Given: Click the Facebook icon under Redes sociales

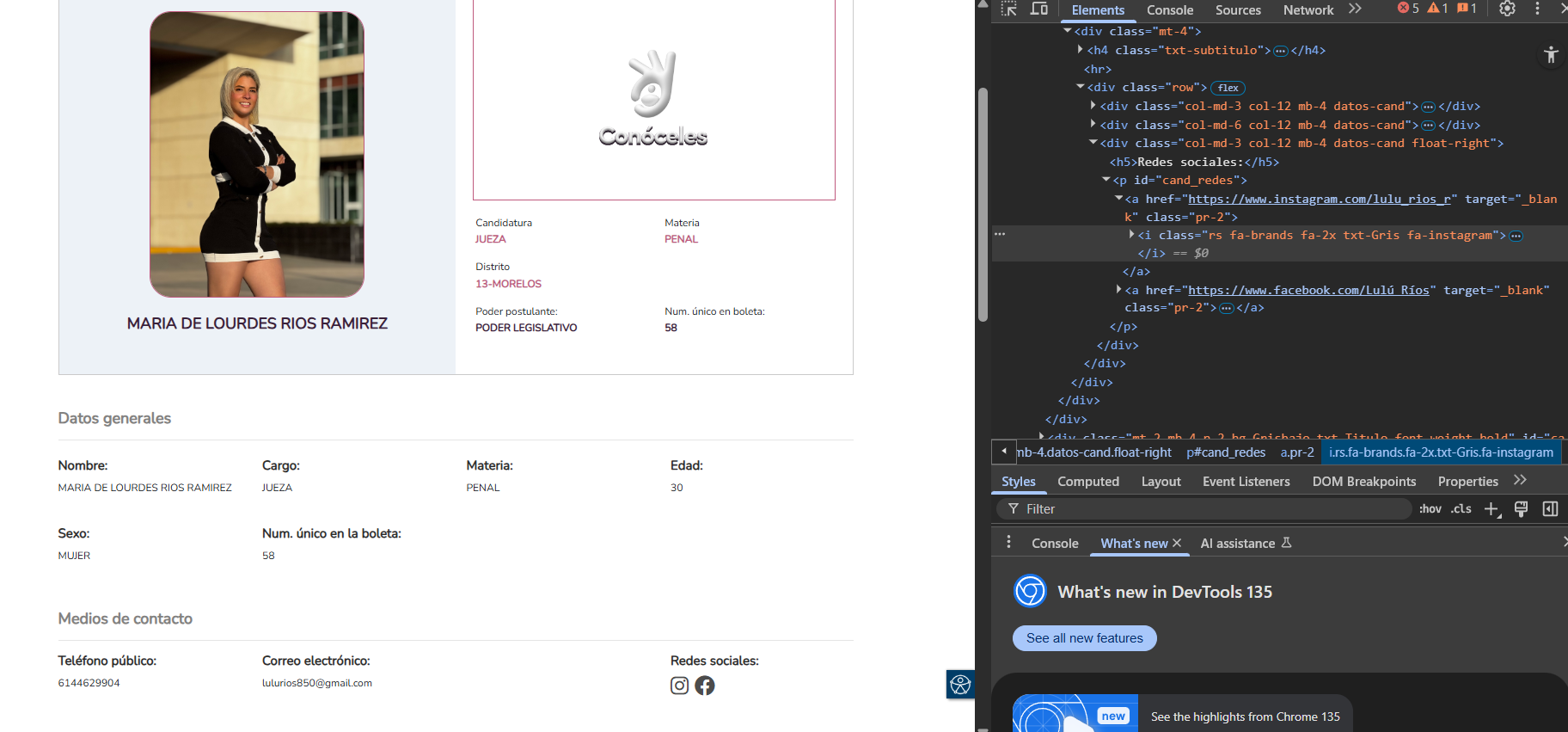Looking at the screenshot, I should 705,686.
